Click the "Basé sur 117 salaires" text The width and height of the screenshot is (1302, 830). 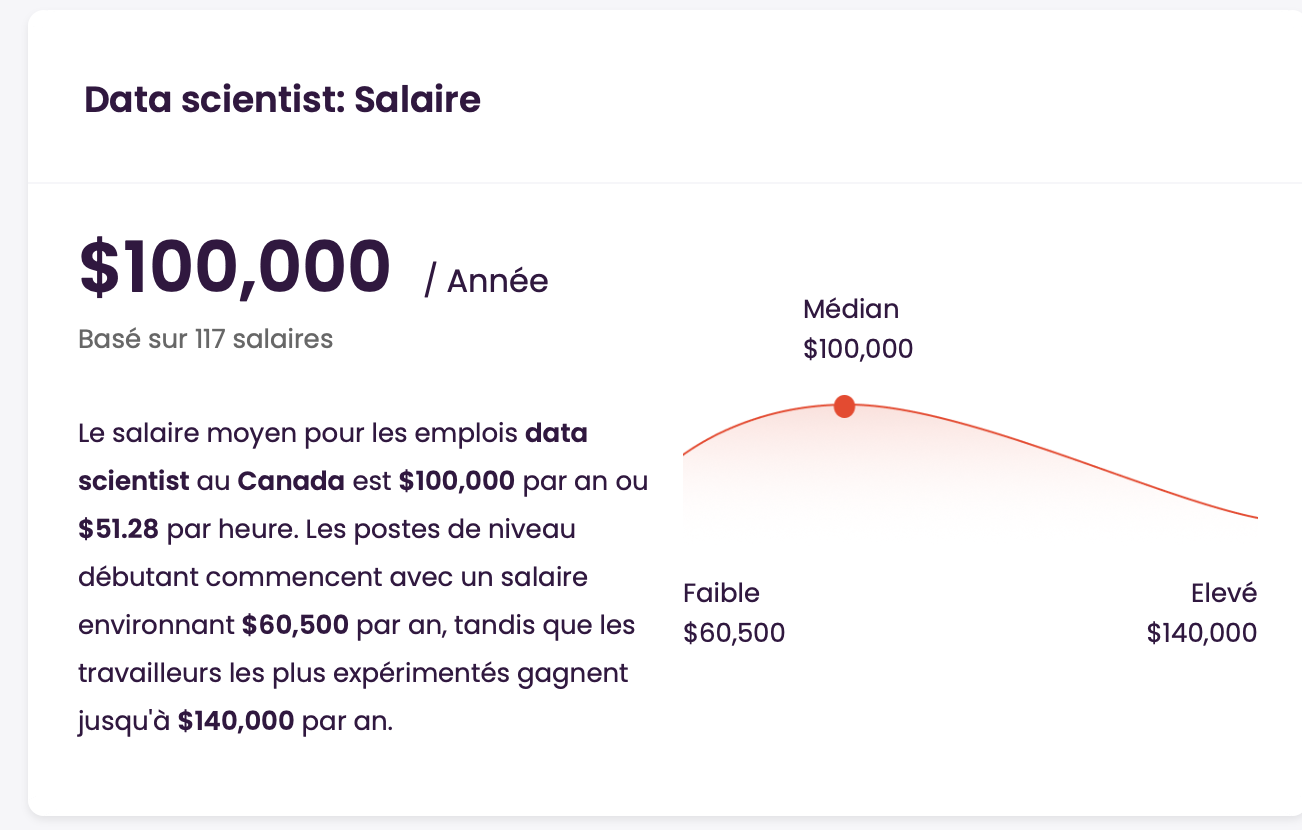pos(205,339)
